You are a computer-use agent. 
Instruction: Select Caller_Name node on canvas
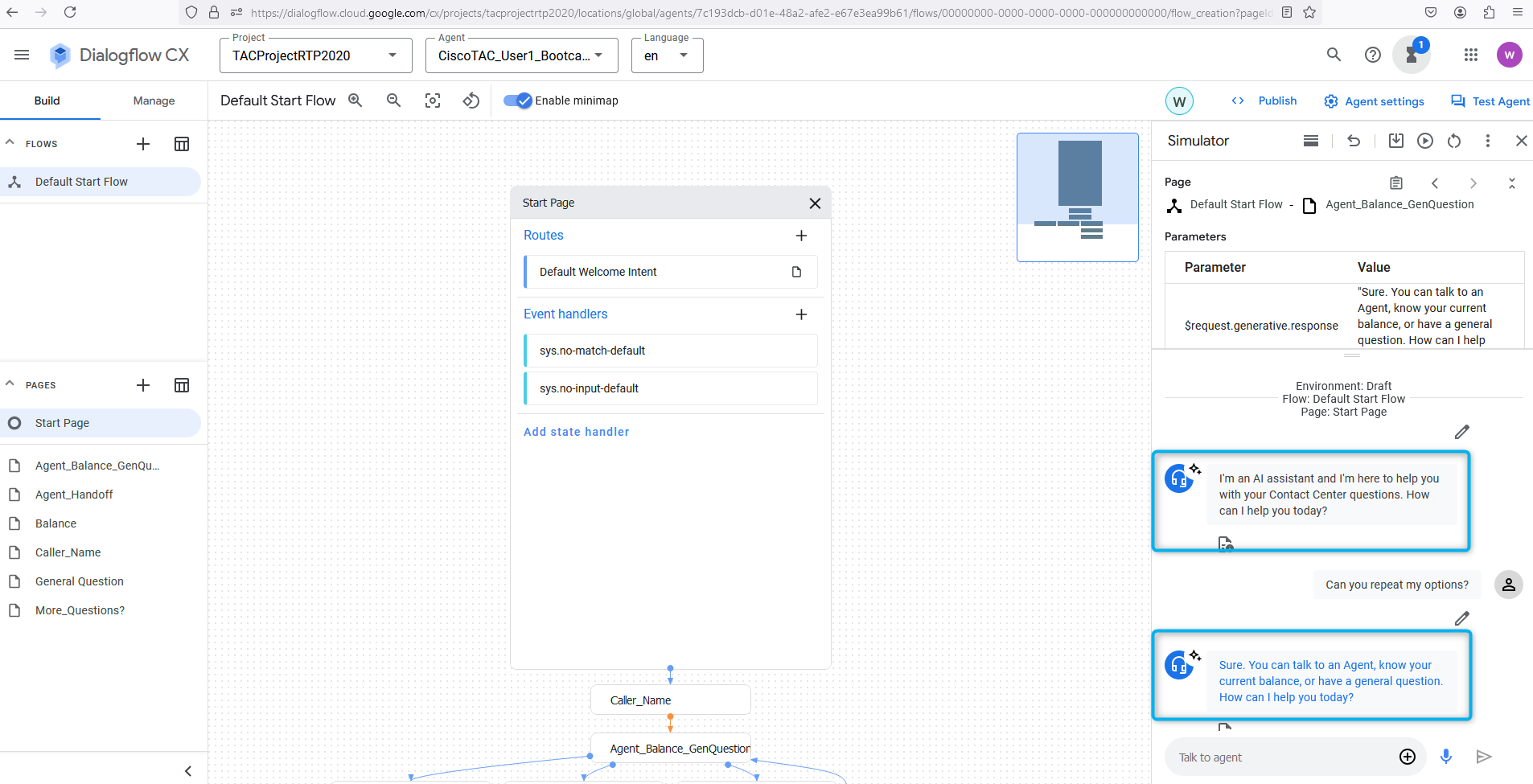click(671, 700)
